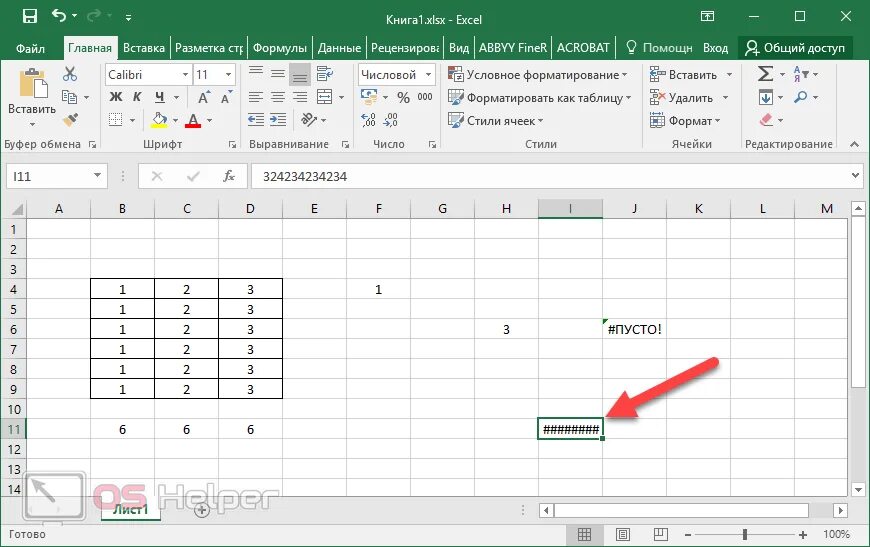Screen dimensions: 870x547
Task: Toggle italic formatting (К)
Action: [137, 97]
